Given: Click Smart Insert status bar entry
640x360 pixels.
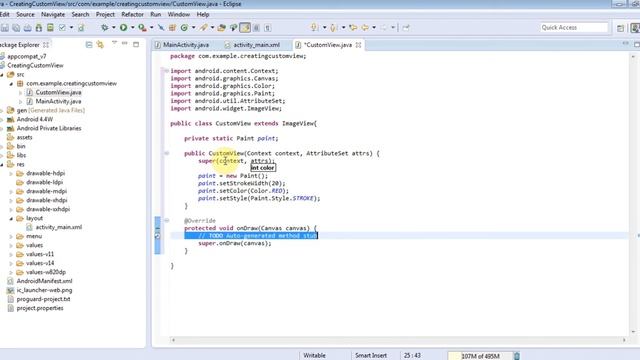Looking at the screenshot, I should (371, 356).
